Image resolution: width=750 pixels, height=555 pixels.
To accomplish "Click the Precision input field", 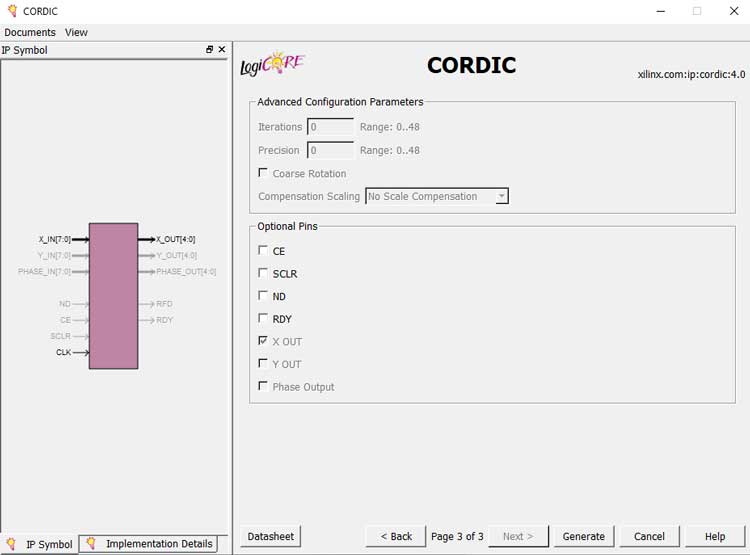I will click(x=331, y=150).
